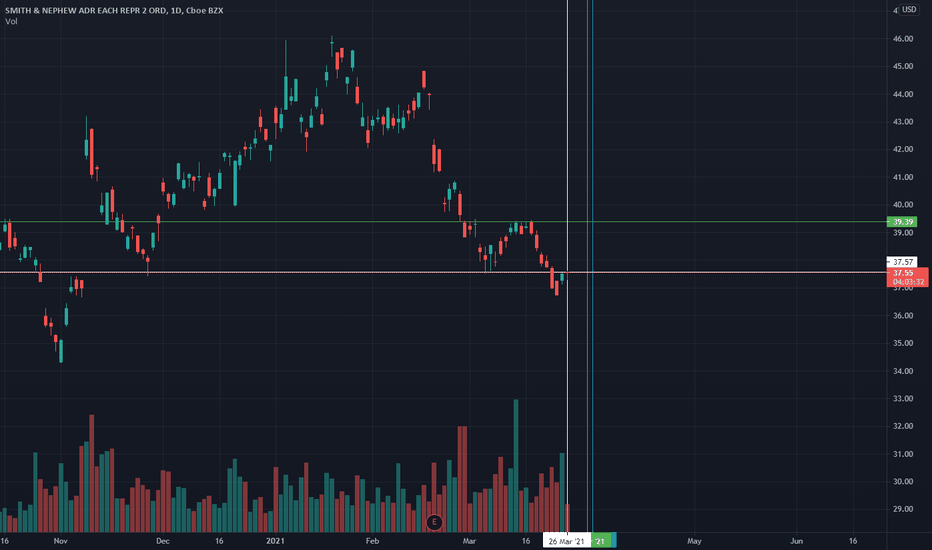Viewport: 932px width, 550px height.
Task: Click the May label on time axis
Action: [x=694, y=541]
